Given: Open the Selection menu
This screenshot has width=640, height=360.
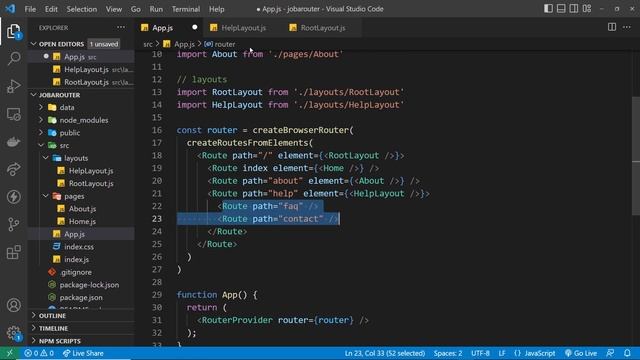Looking at the screenshot, I should 82,9.
